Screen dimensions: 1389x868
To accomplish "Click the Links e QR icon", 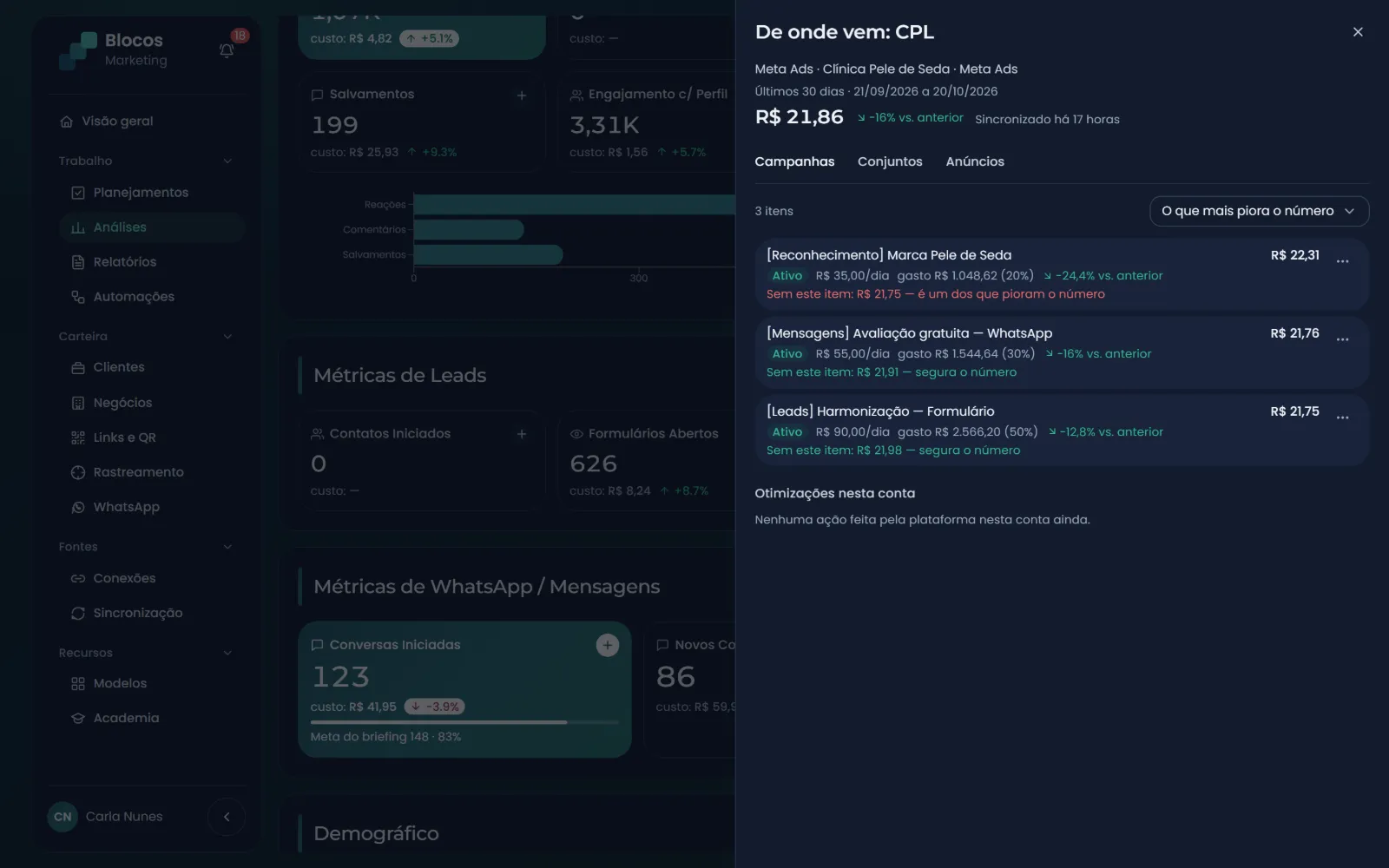I will tap(78, 437).
